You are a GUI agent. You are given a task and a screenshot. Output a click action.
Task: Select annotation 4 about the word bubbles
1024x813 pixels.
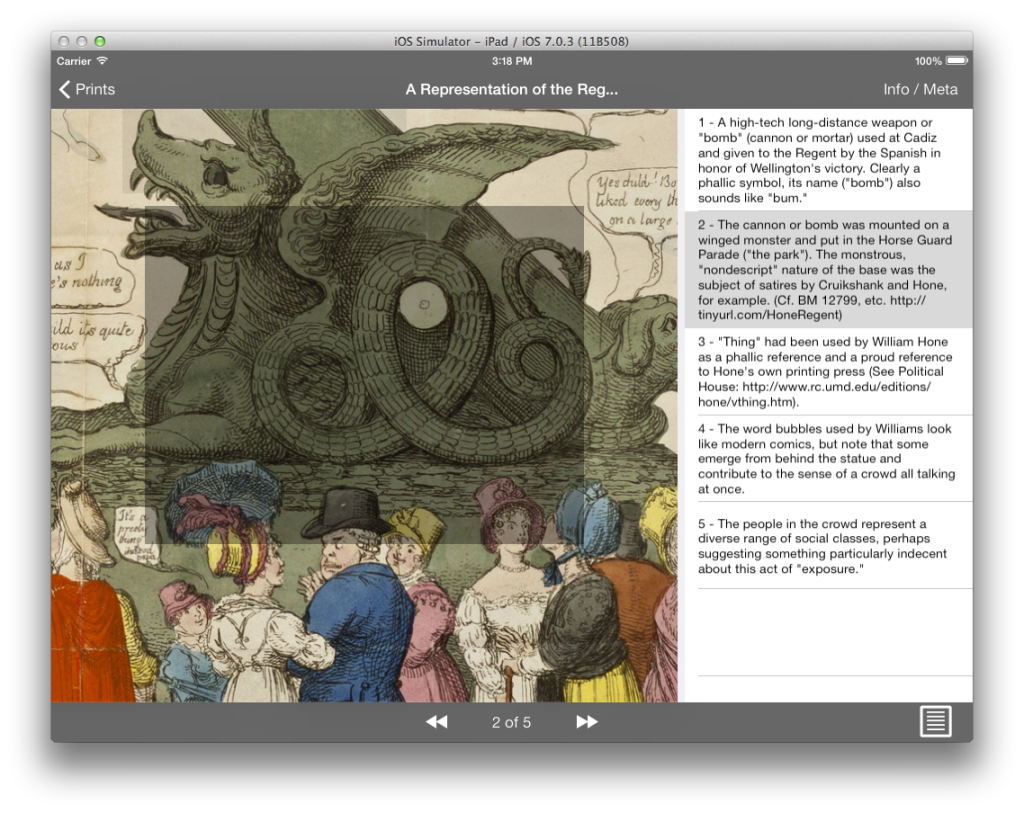(x=828, y=458)
